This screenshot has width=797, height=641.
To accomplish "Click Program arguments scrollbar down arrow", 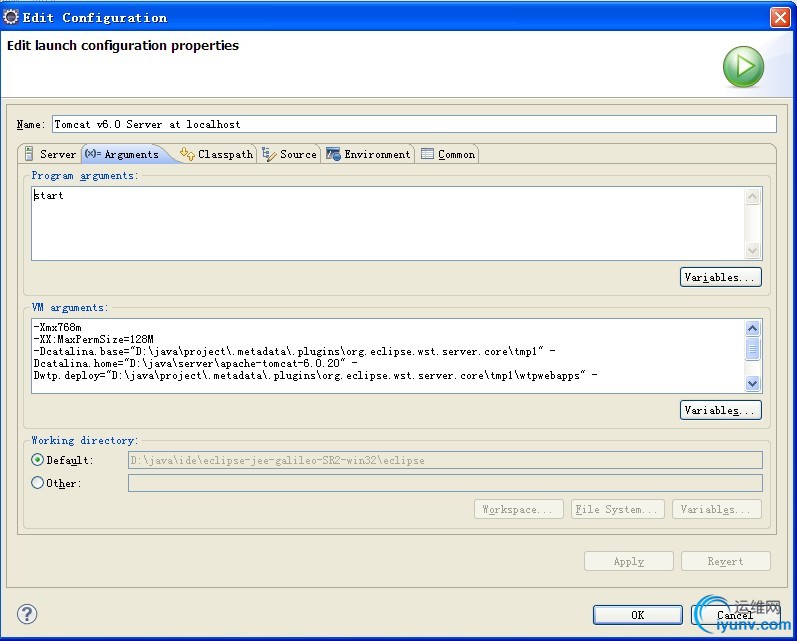I will pyautogui.click(x=753, y=250).
